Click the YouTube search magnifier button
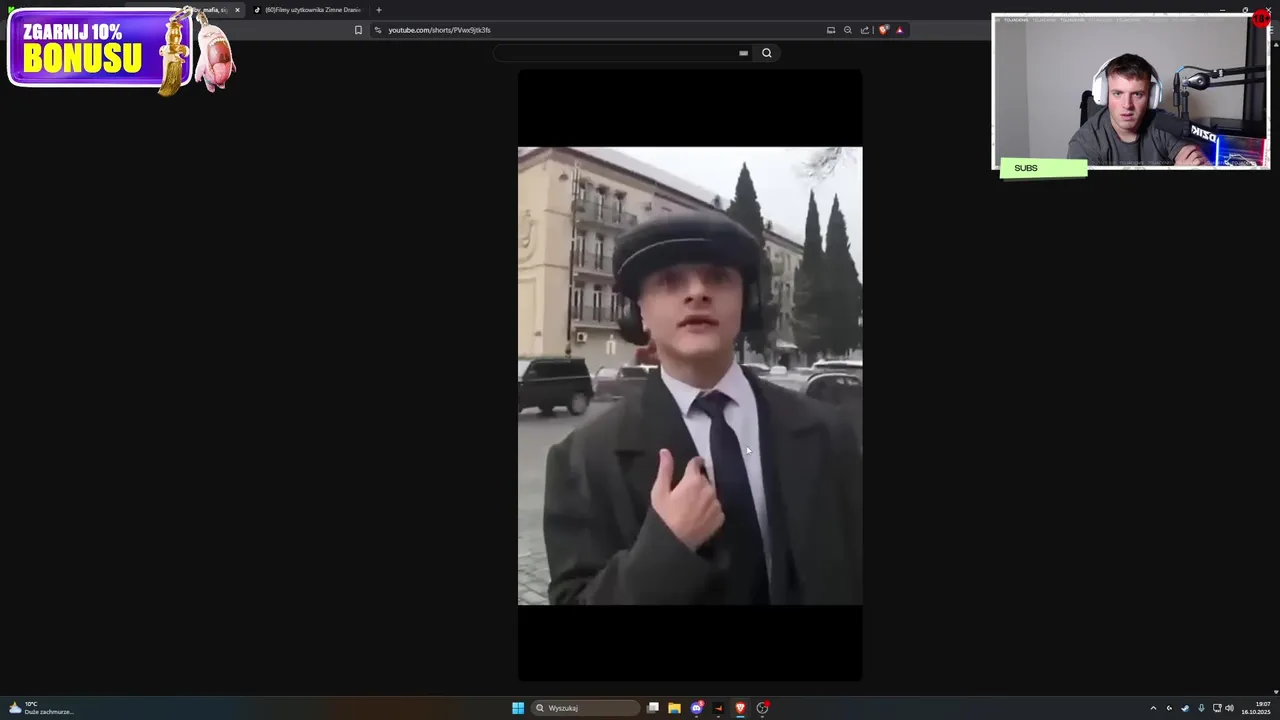 click(x=767, y=53)
